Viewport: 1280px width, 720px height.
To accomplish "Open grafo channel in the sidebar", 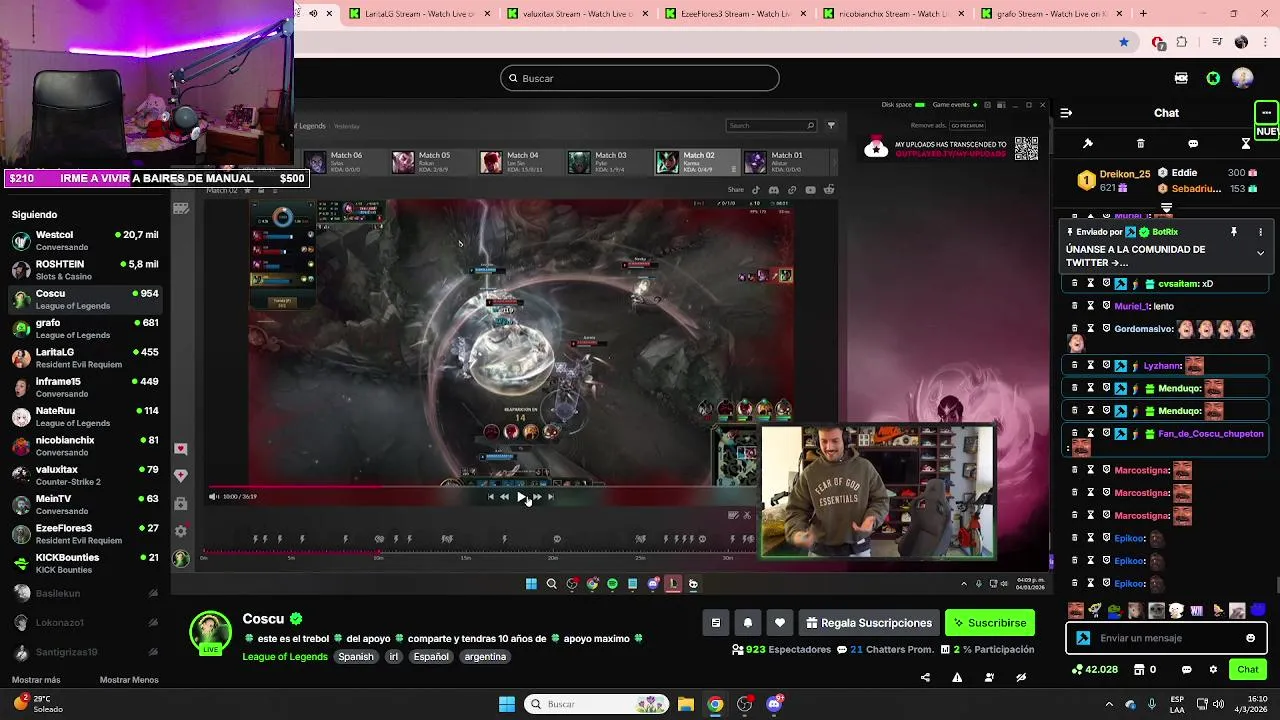I will tap(85, 329).
